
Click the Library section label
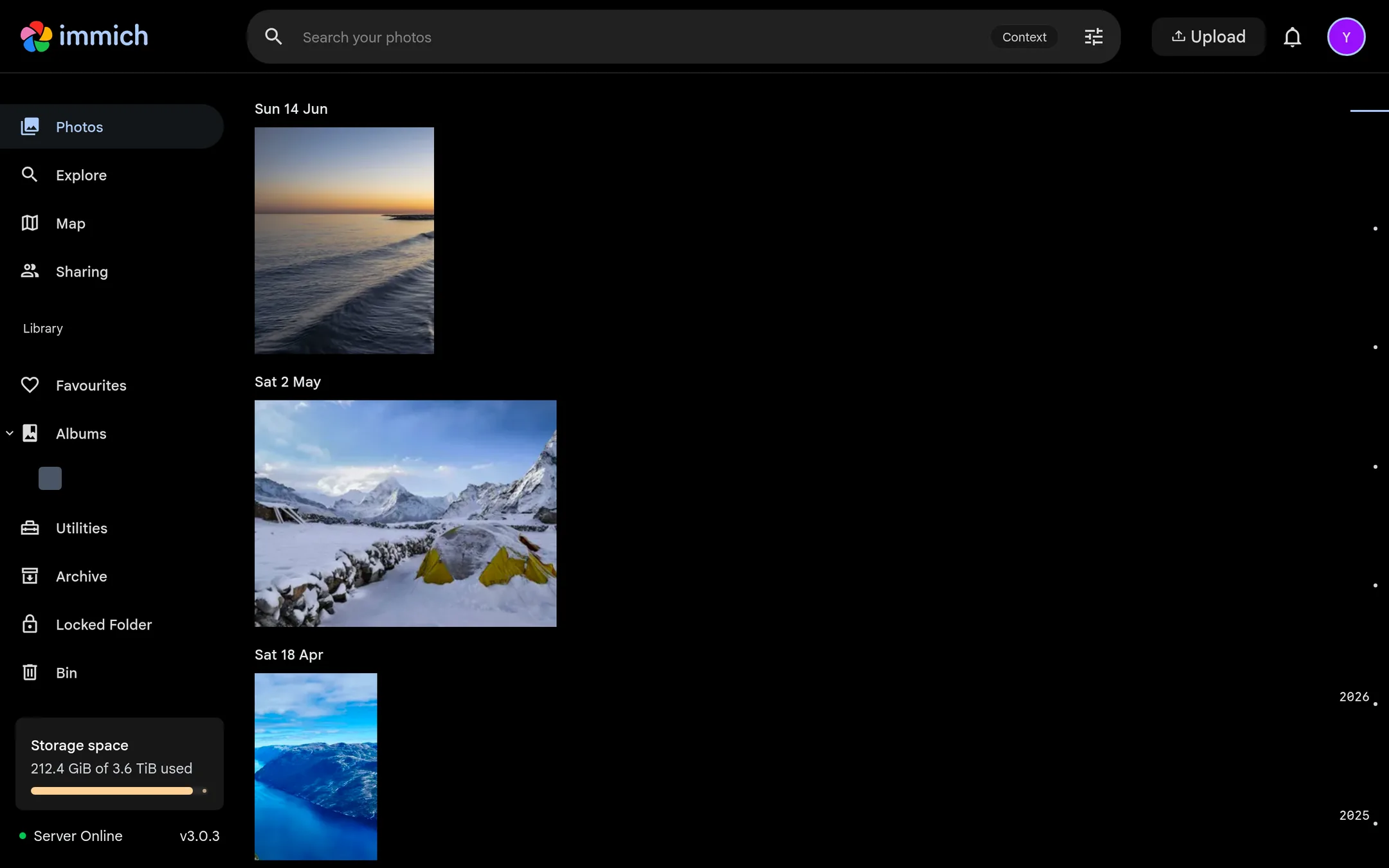pos(43,329)
